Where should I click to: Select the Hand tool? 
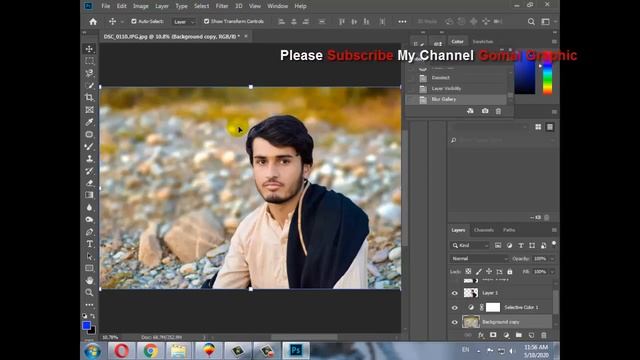[x=89, y=280]
